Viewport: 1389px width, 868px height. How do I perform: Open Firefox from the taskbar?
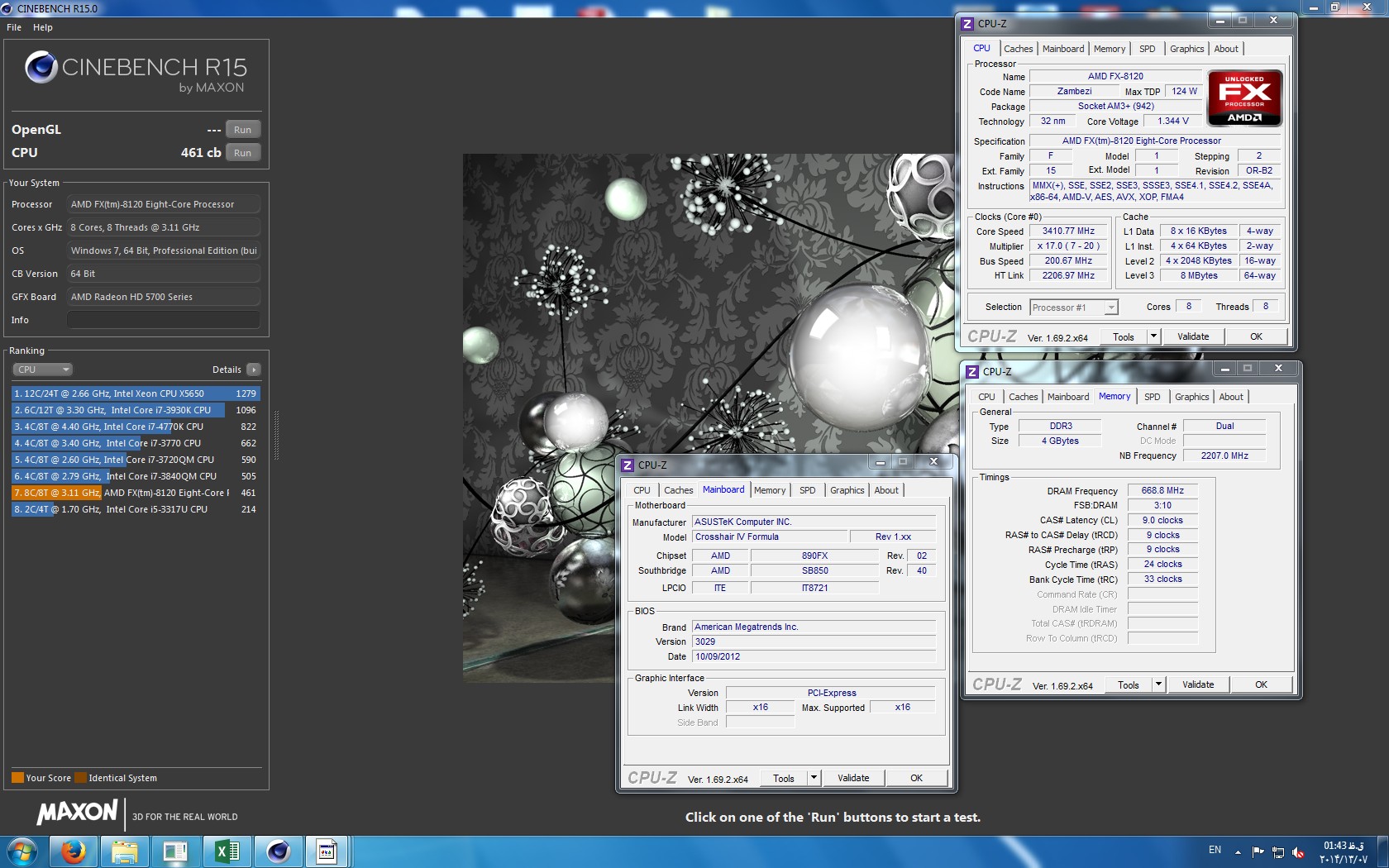pos(74,851)
